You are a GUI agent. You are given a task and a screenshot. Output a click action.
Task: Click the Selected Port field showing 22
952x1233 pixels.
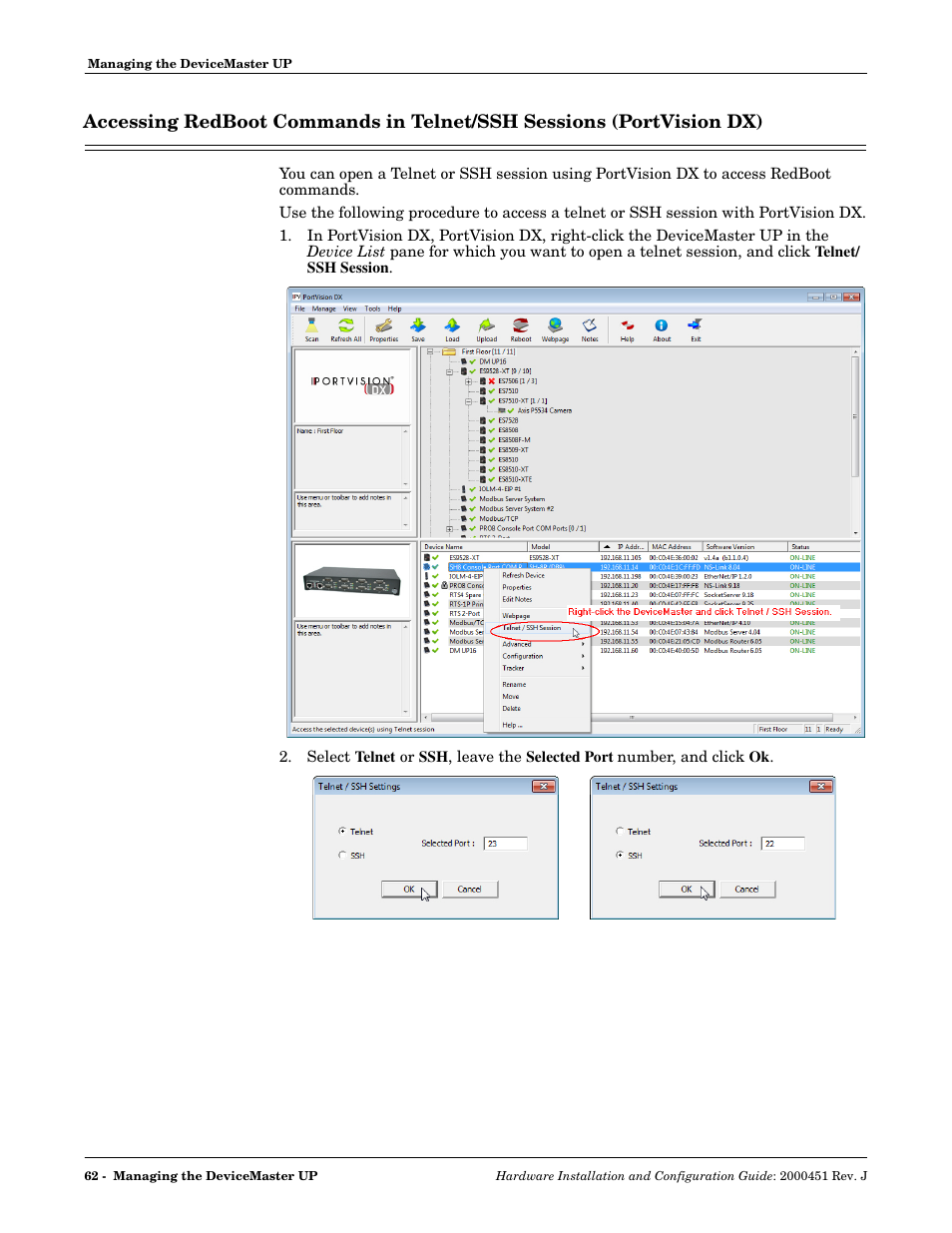[783, 844]
